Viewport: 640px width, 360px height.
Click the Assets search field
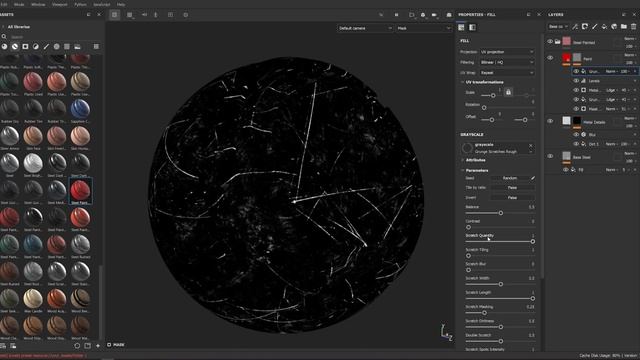point(55,37)
